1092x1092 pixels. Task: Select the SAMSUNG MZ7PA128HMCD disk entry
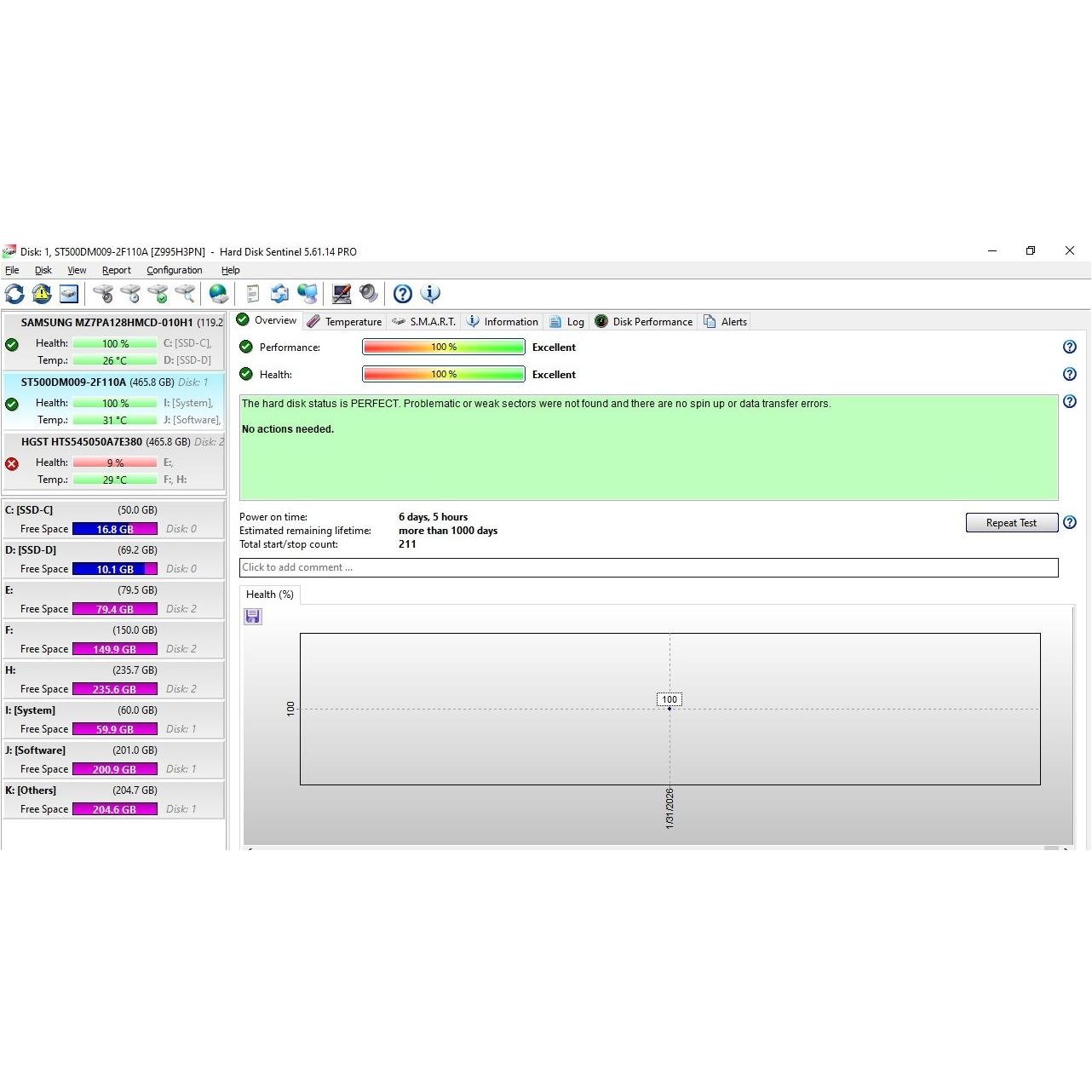[x=106, y=323]
